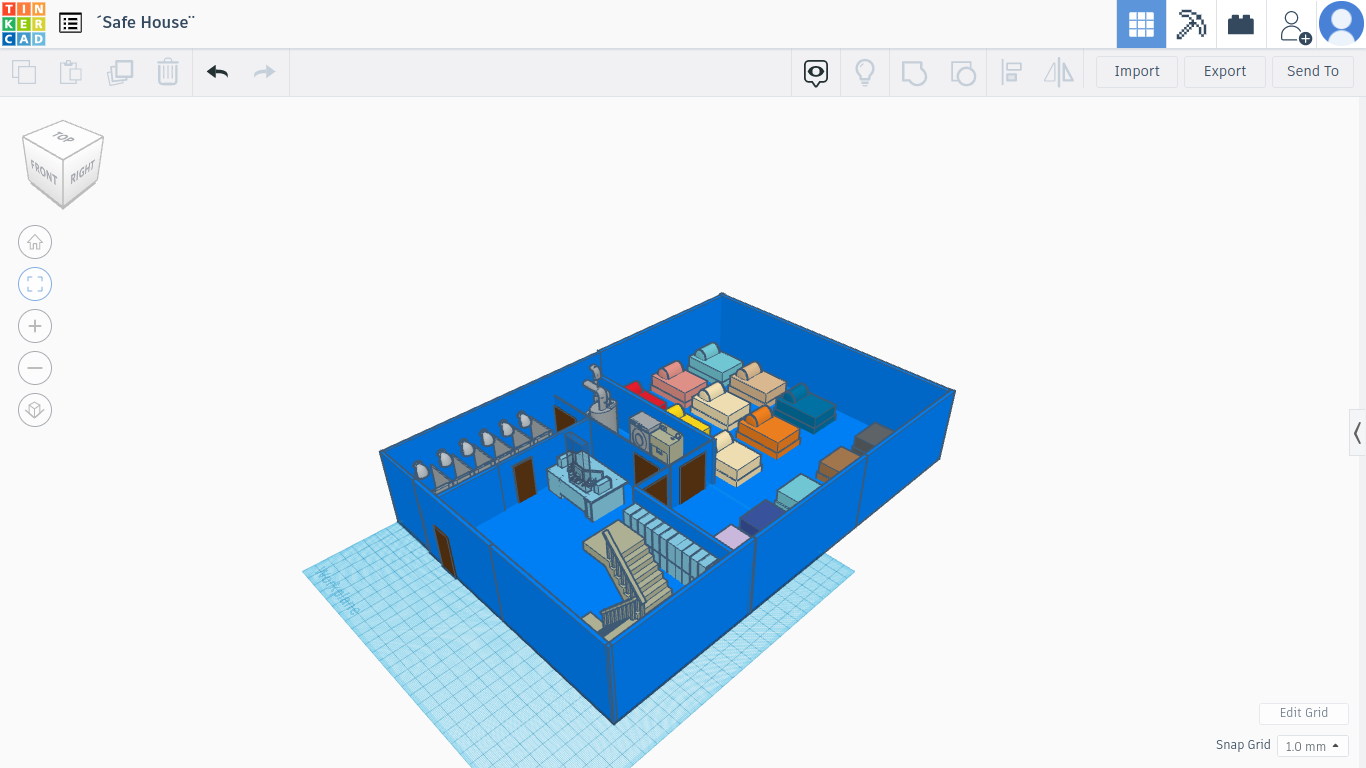Click the Tinkercad logo
The height and width of the screenshot is (768, 1366).
point(23,23)
